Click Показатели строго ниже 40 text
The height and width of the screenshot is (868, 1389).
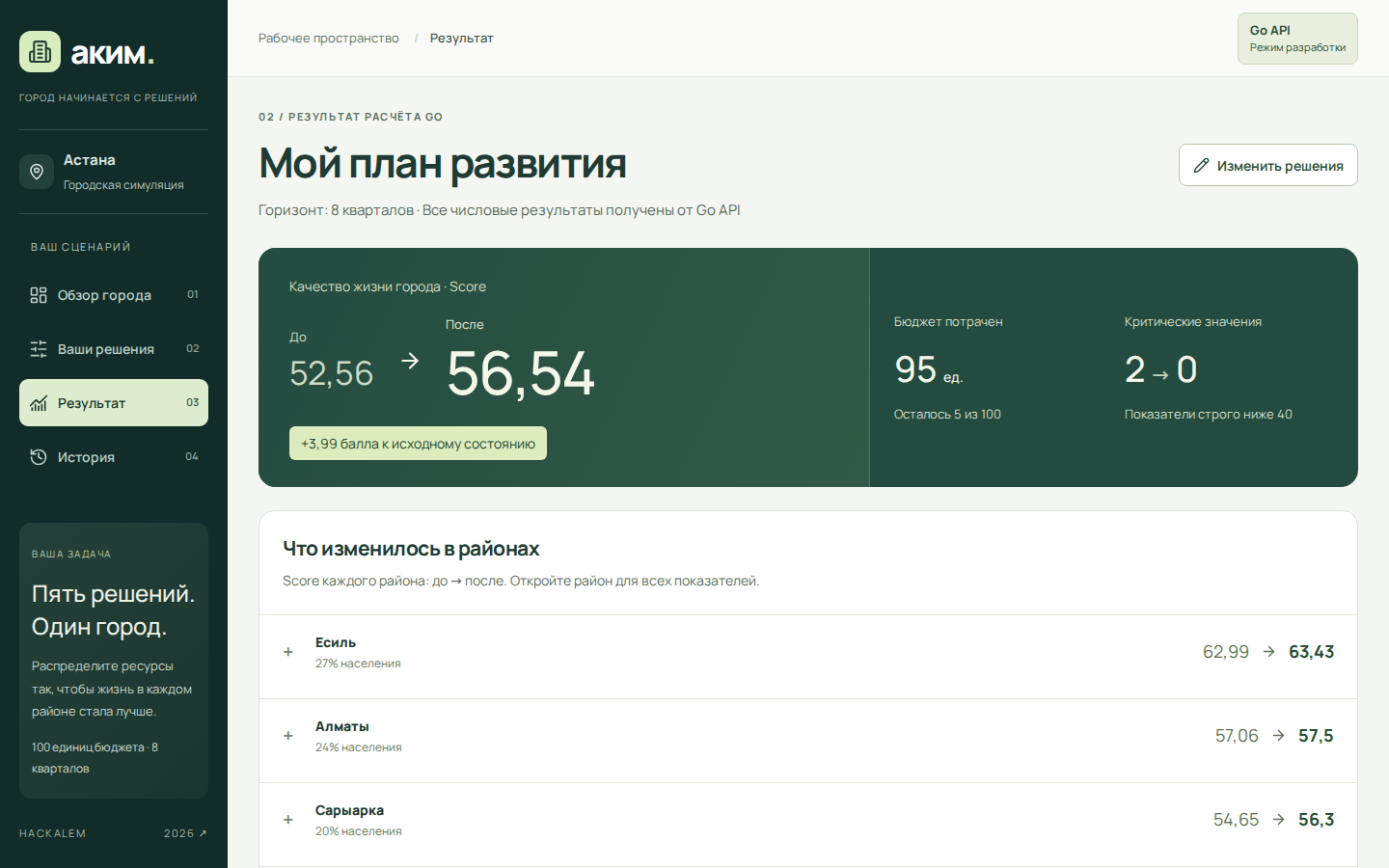tap(1208, 415)
